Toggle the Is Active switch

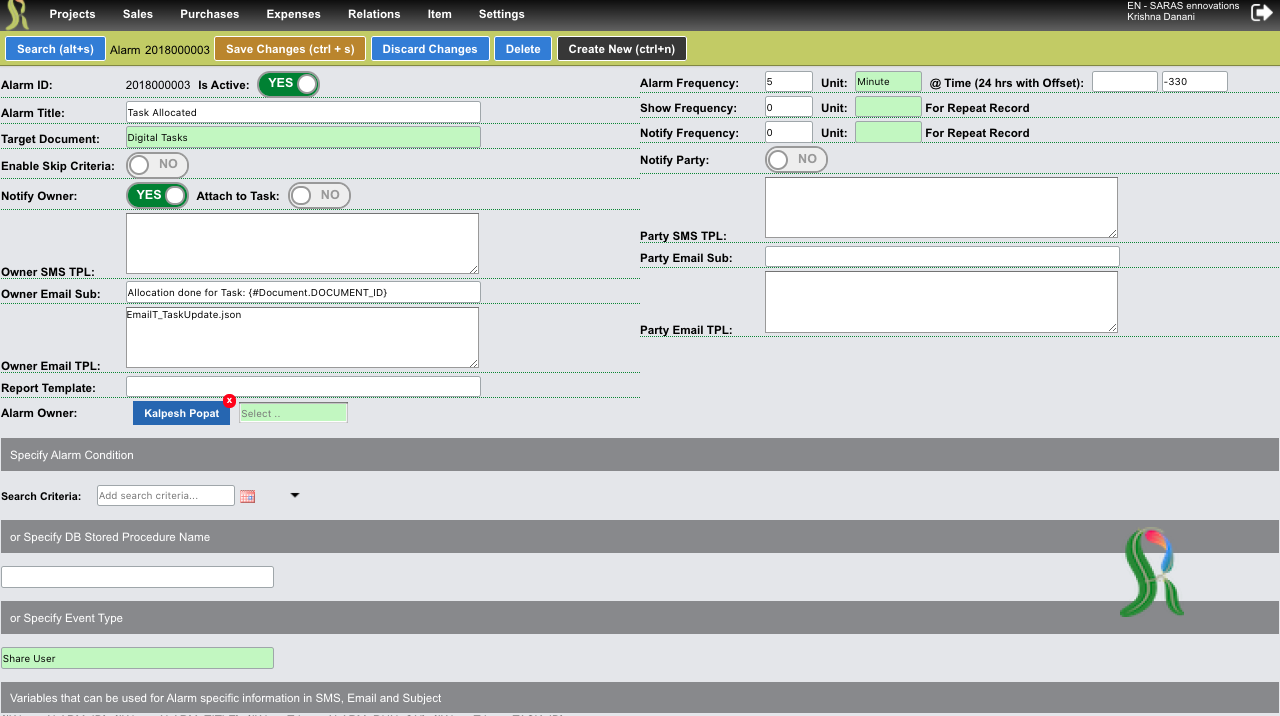tap(288, 84)
